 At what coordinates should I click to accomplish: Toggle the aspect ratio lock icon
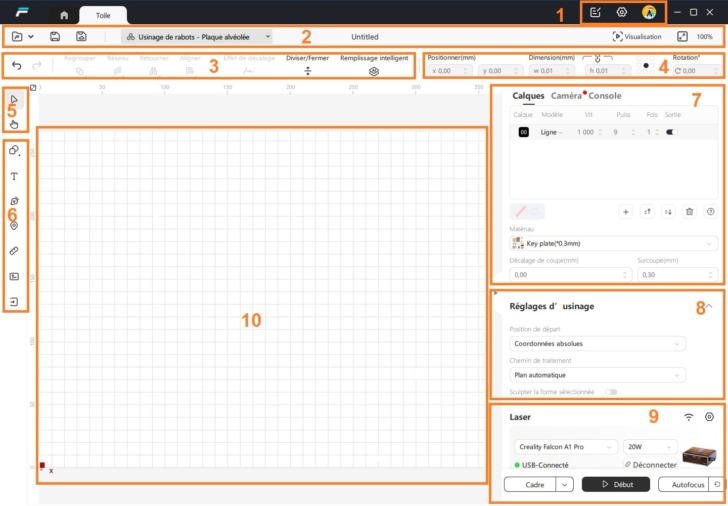click(x=598, y=59)
